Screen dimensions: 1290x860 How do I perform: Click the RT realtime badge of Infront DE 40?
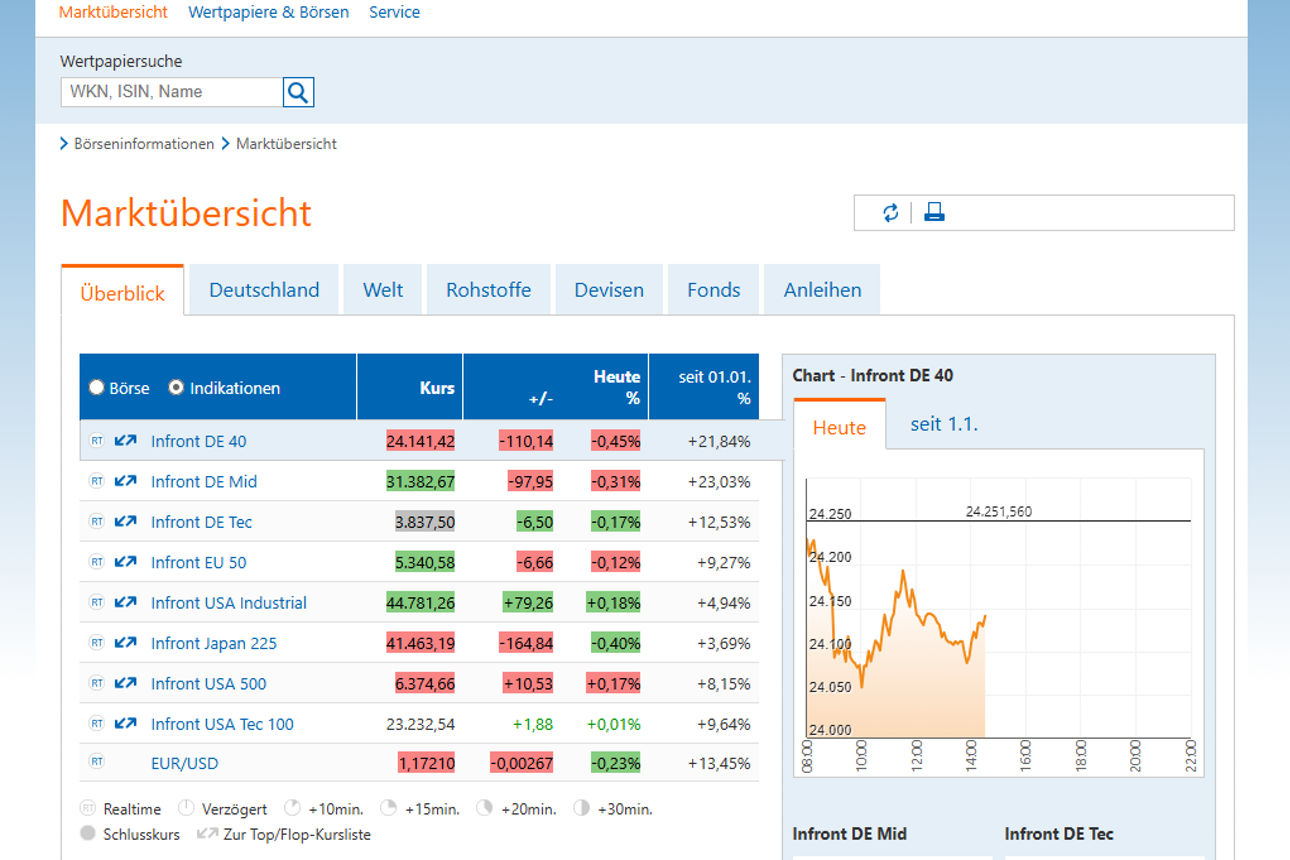click(x=97, y=440)
